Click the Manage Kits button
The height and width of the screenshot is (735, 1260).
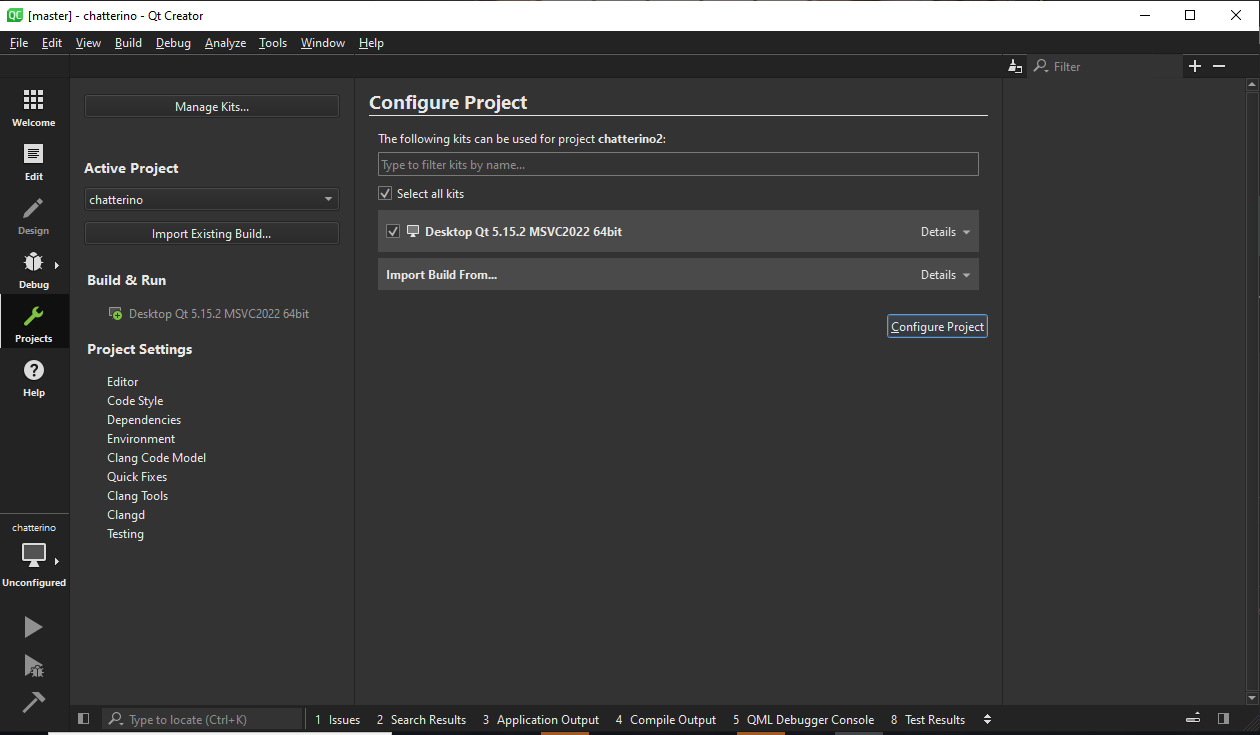click(x=212, y=106)
